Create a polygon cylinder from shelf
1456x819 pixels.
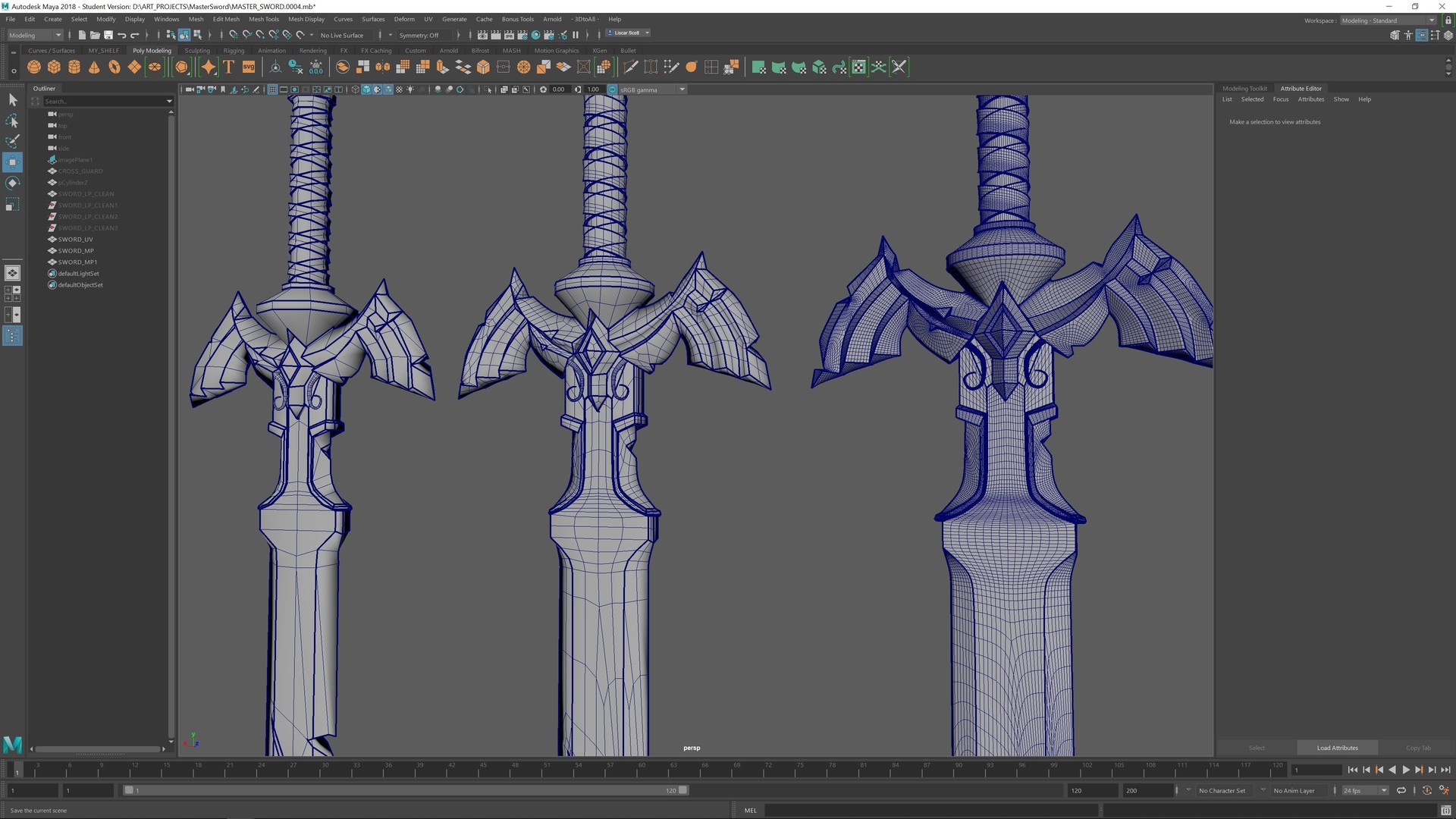[74, 67]
